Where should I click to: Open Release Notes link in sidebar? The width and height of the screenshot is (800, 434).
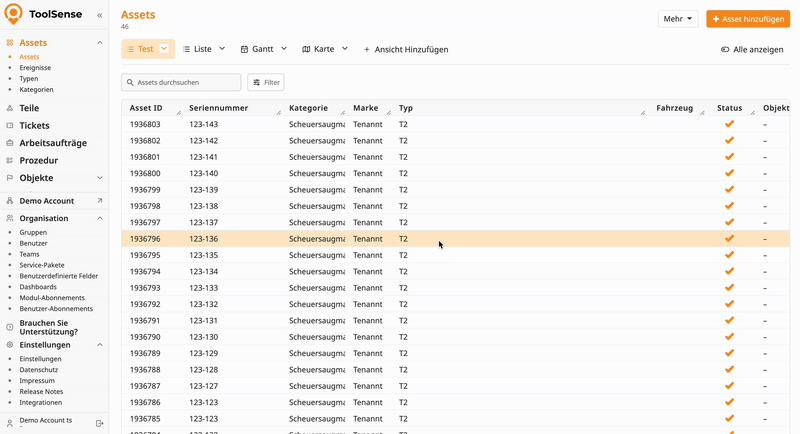click(41, 392)
